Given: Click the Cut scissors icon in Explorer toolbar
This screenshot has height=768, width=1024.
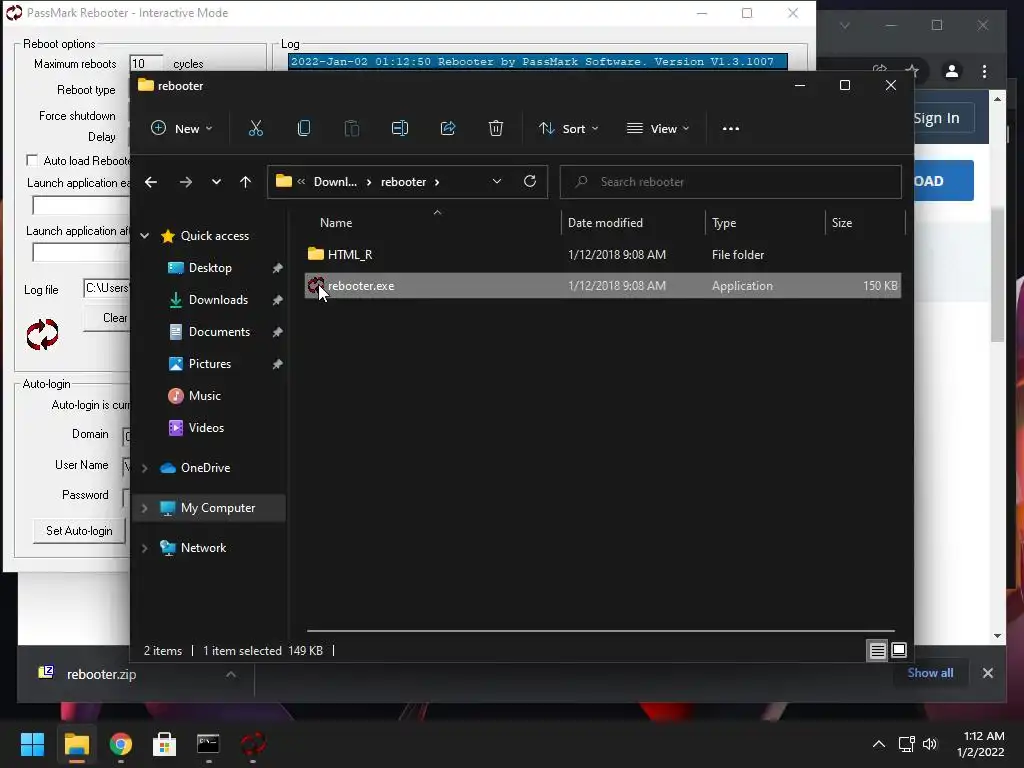Looking at the screenshot, I should 255,129.
